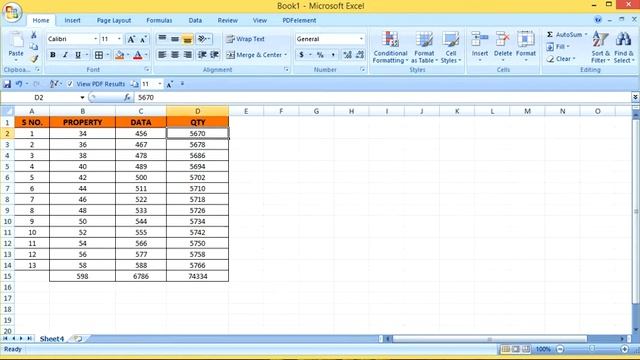640x360 pixels.
Task: Toggle View PDF Results checkbox
Action: pos(70,84)
